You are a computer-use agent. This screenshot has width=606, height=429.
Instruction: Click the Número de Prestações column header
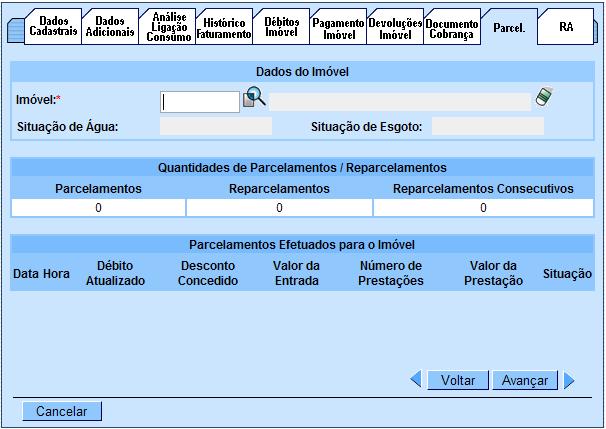coord(391,273)
